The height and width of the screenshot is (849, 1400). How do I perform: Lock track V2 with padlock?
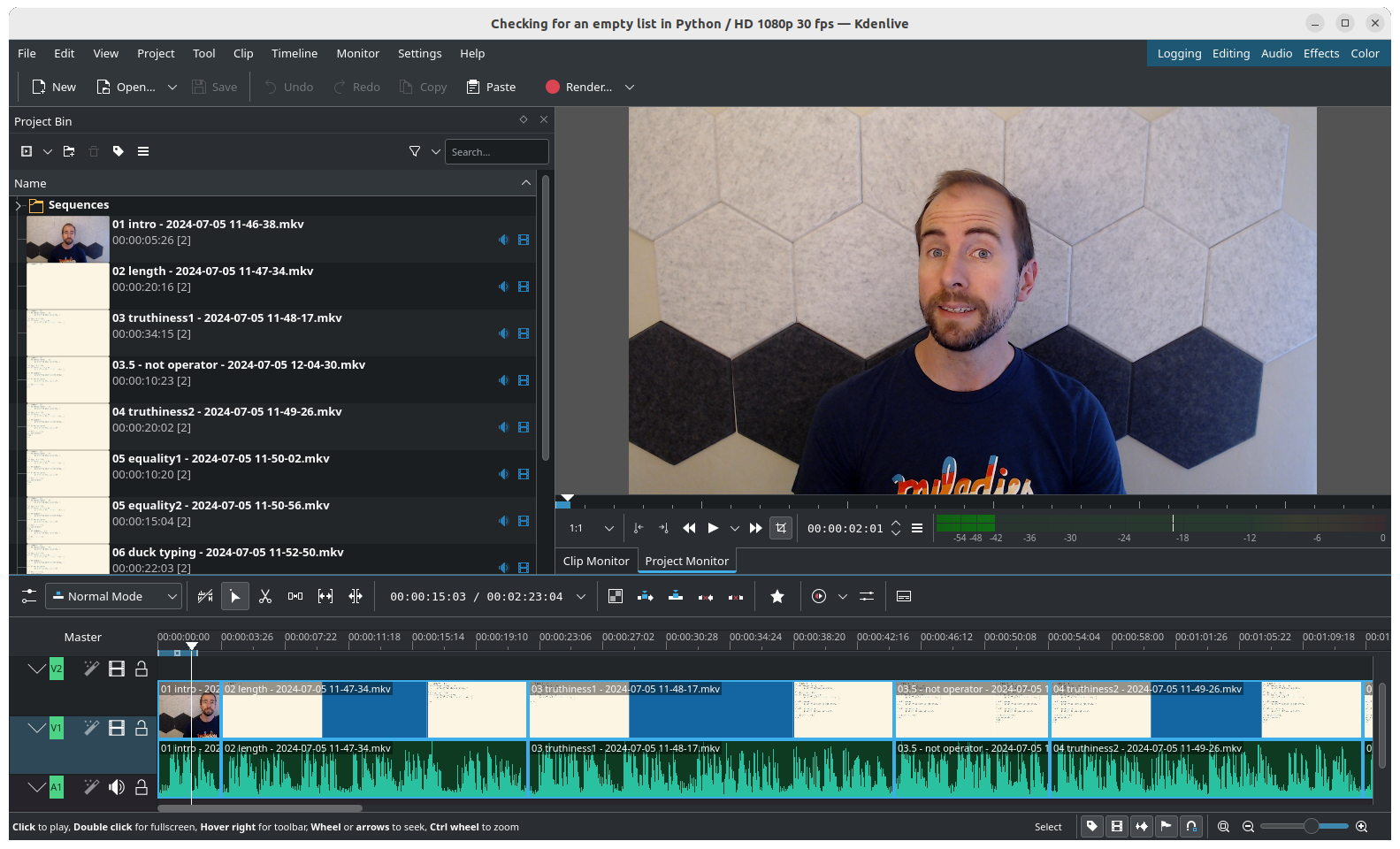142,669
